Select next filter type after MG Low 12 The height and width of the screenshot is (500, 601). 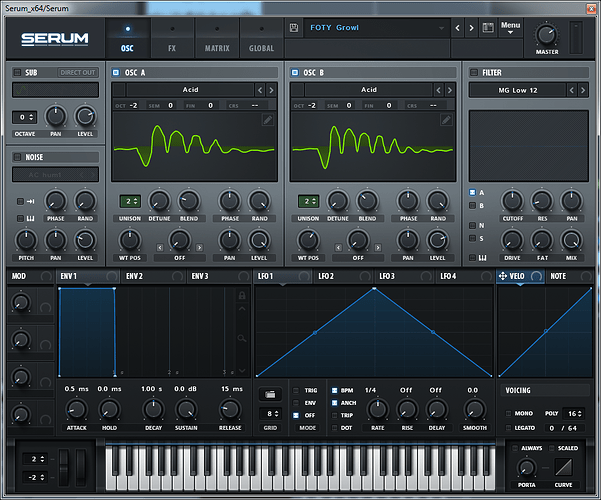583,90
